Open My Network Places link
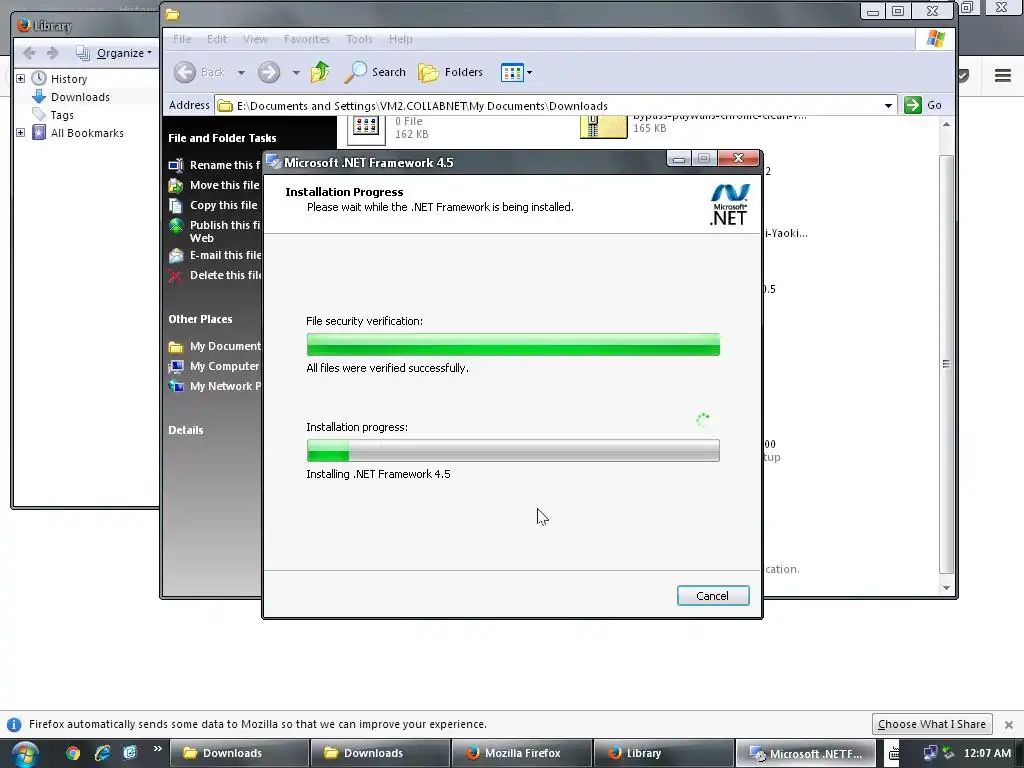Viewport: 1024px width, 768px height. click(x=214, y=387)
